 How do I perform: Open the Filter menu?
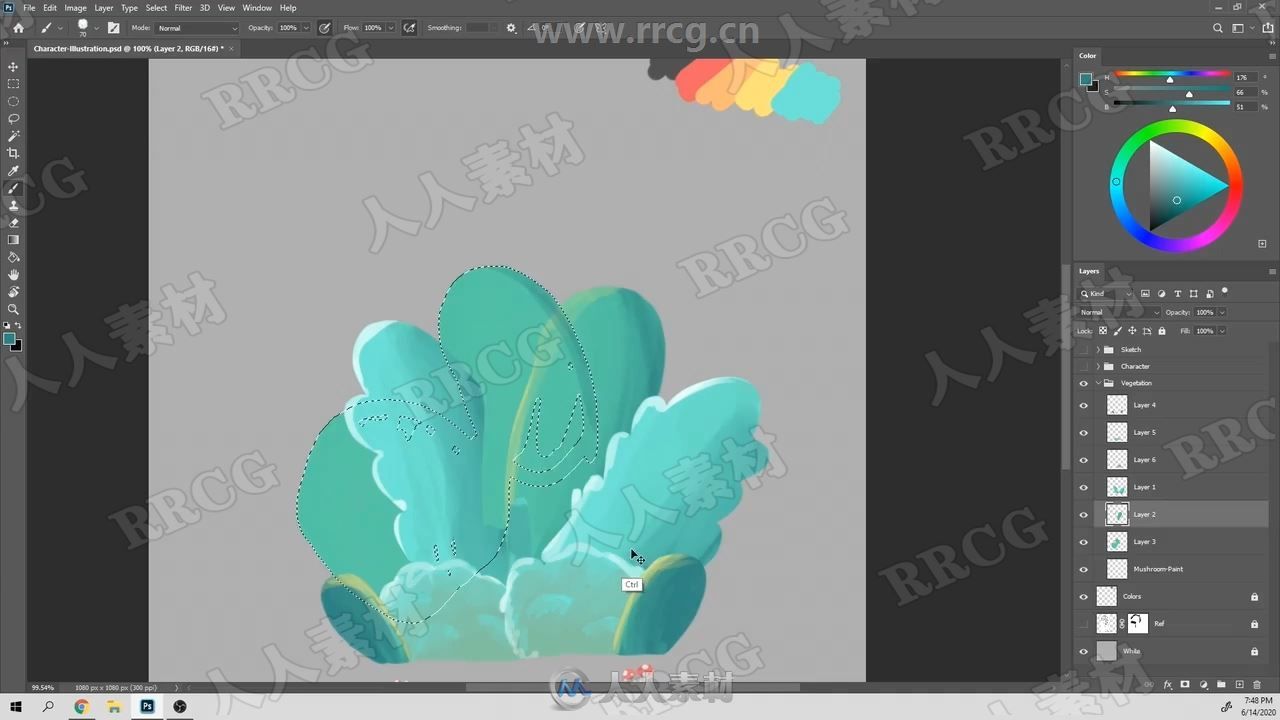[x=183, y=8]
